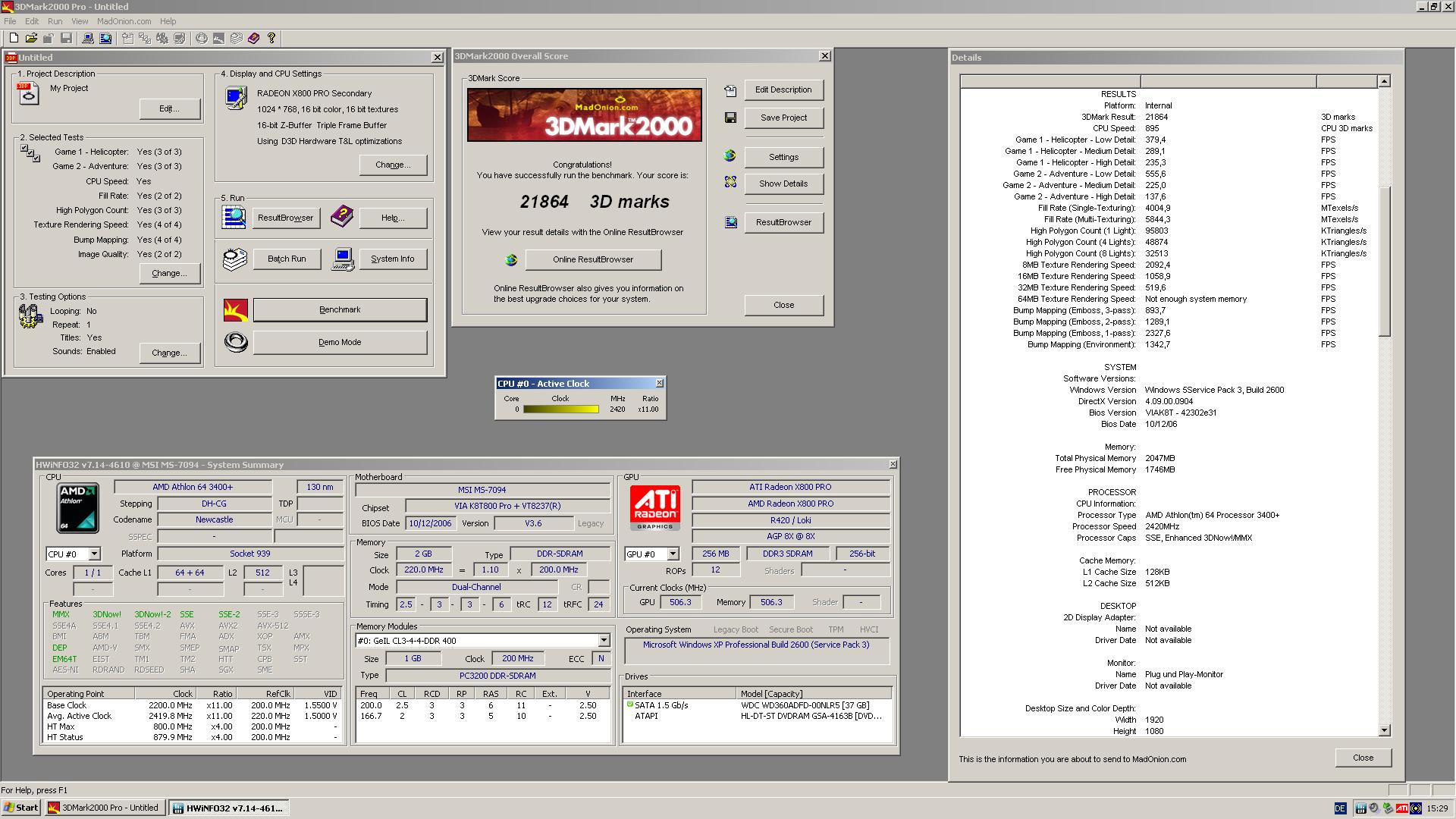The height and width of the screenshot is (819, 1456).
Task: Expand the GPU #0 selector dropdown
Action: (673, 554)
